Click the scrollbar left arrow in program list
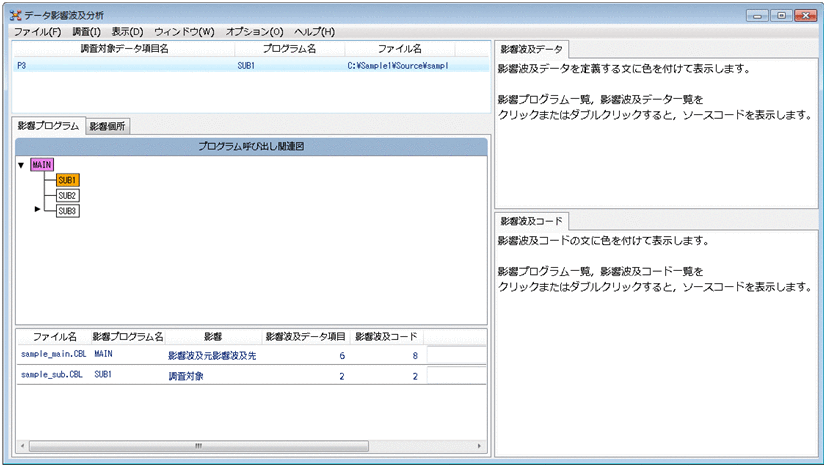827x468 pixels. point(23,446)
